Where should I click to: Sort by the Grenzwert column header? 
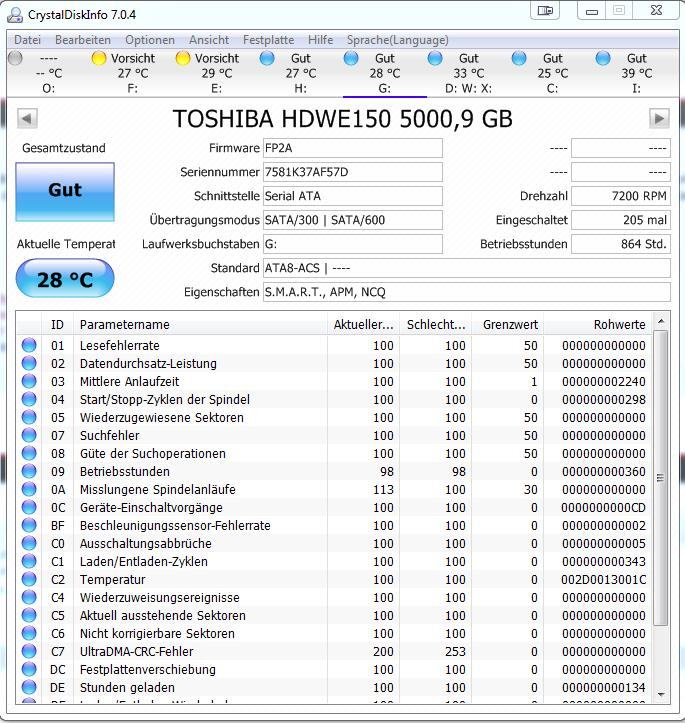coord(508,325)
